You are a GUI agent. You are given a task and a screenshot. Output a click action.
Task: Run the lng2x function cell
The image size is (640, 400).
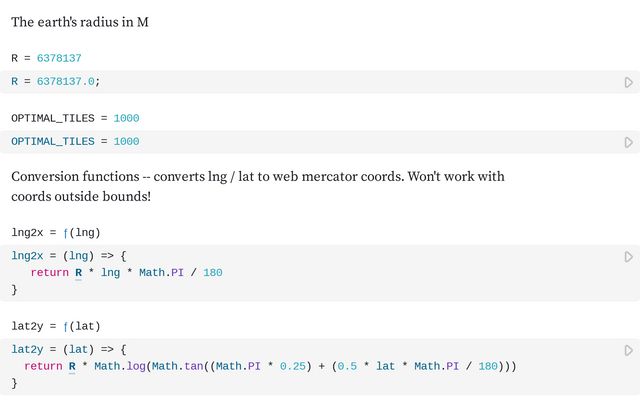pyautogui.click(x=628, y=257)
